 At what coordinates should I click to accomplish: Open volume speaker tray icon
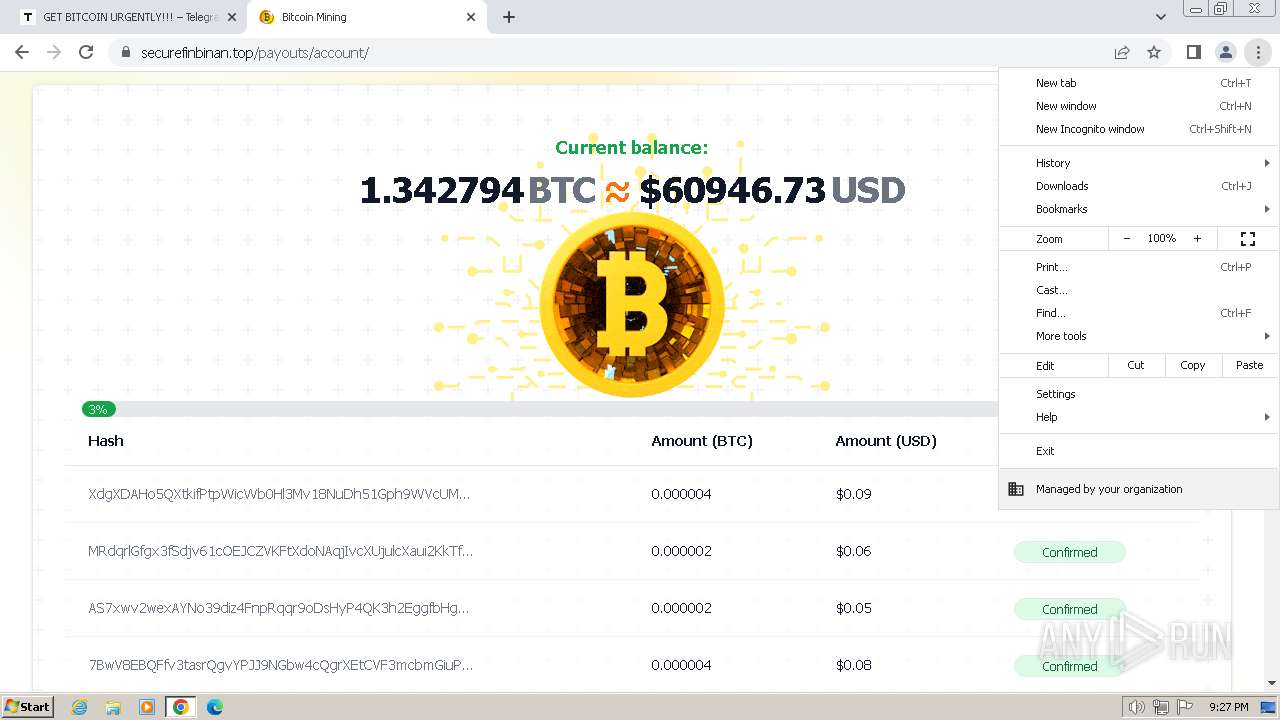coord(1136,707)
